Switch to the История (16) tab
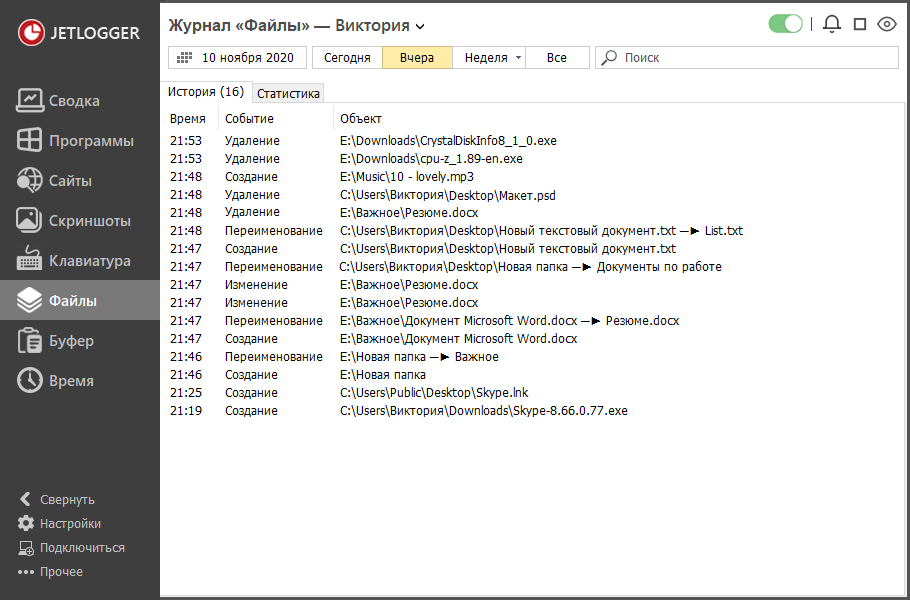 click(x=205, y=92)
